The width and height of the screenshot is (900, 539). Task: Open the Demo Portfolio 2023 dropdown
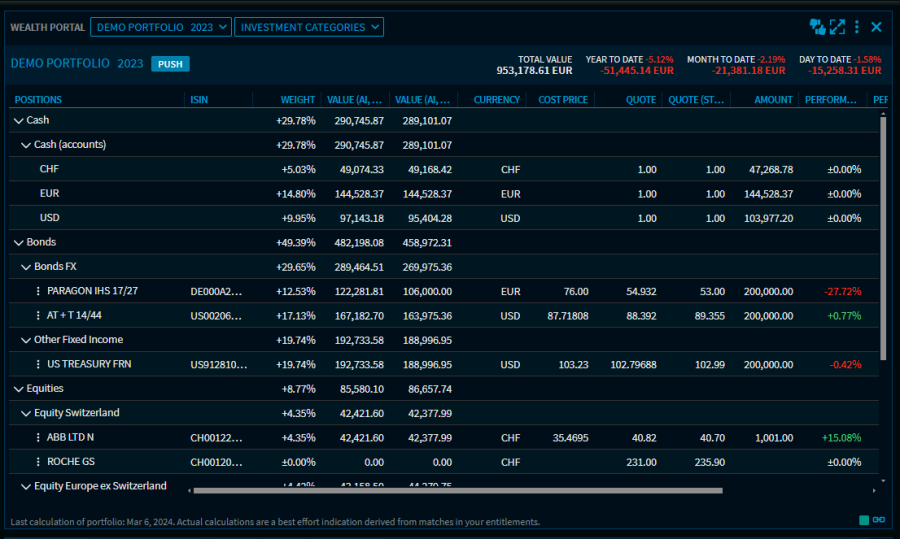pyautogui.click(x=160, y=27)
